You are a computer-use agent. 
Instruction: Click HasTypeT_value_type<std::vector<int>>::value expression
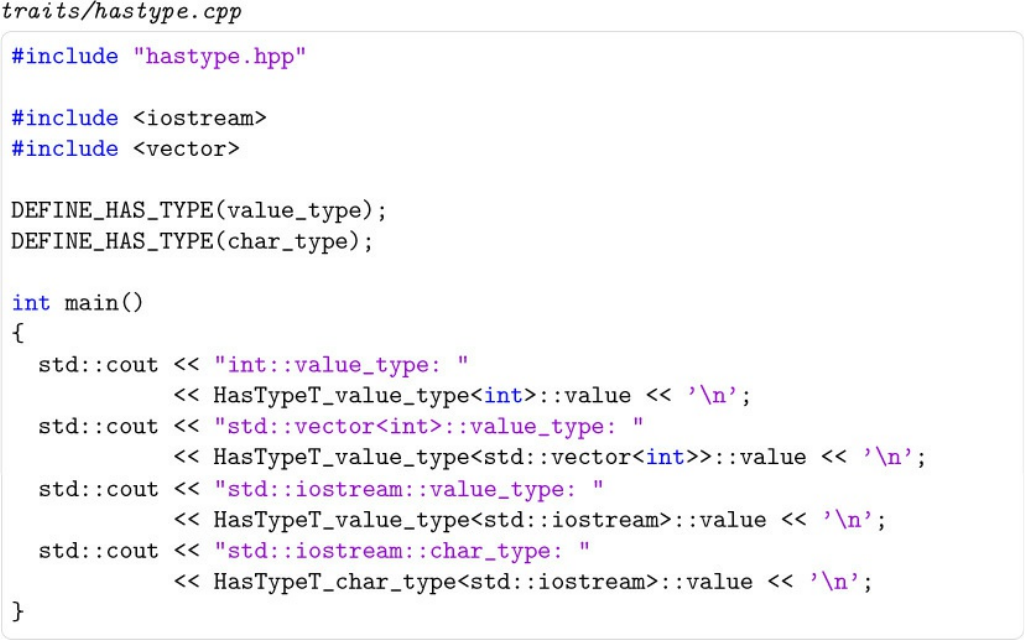510,457
